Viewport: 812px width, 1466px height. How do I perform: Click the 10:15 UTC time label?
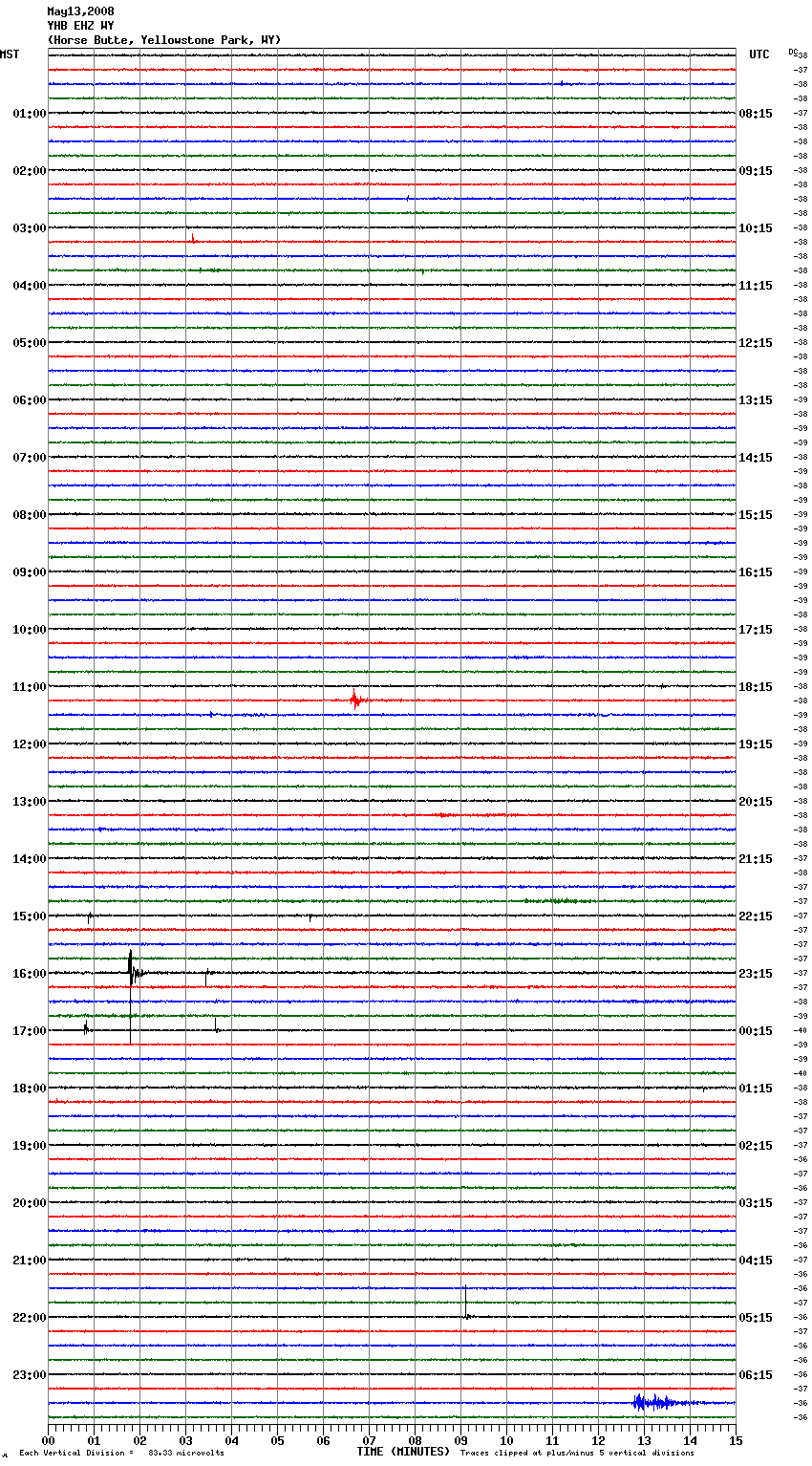point(756,228)
